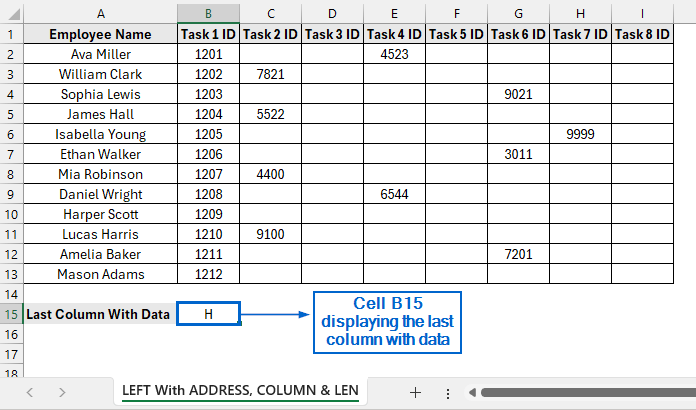Add a new sheet with plus button
This screenshot has width=696, height=410.
pyautogui.click(x=415, y=392)
